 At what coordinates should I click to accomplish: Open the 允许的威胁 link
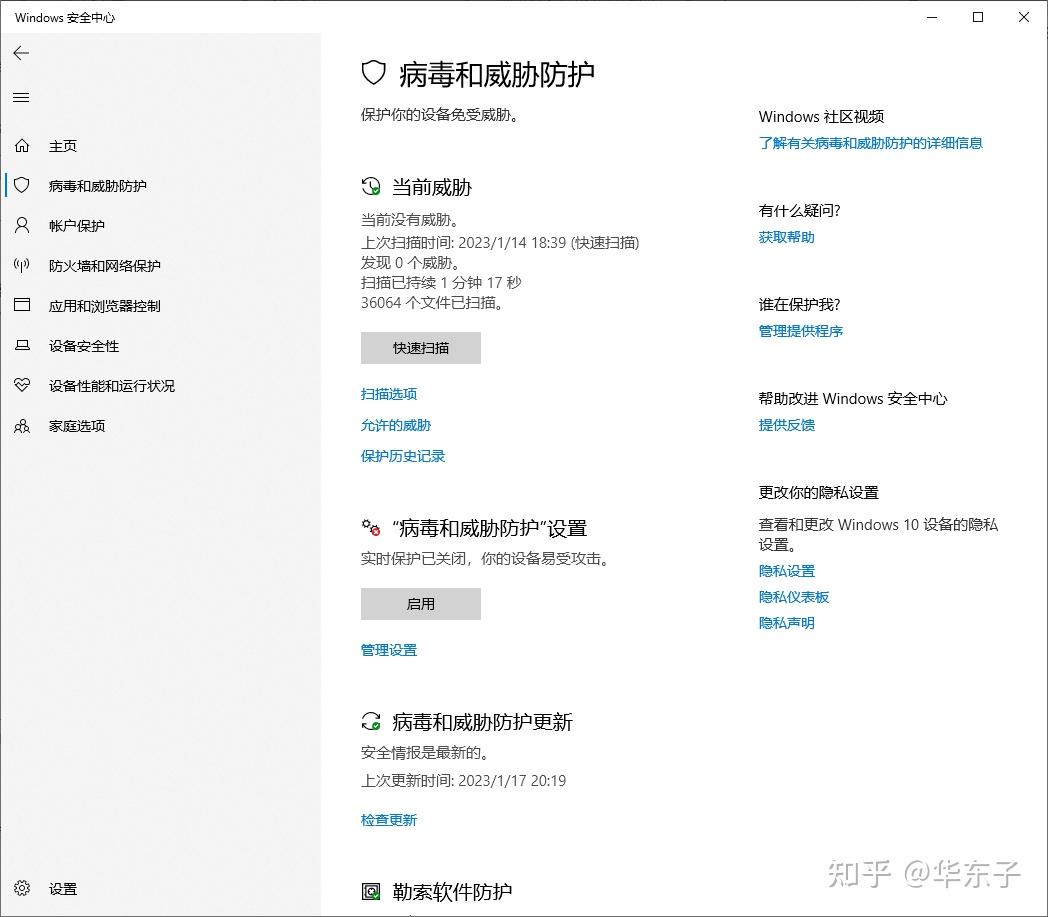[396, 425]
